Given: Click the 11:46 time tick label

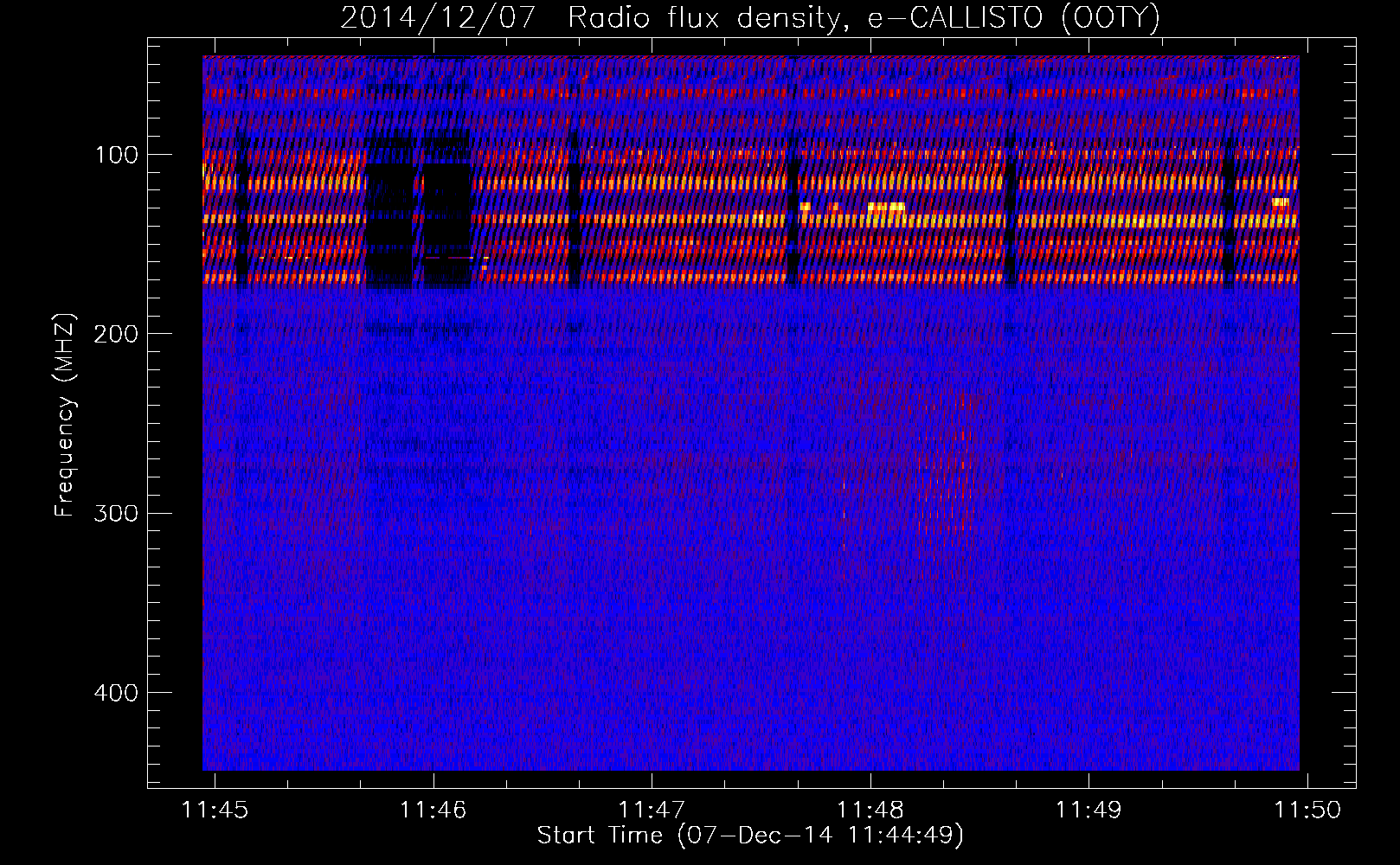Looking at the screenshot, I should coord(433,810).
